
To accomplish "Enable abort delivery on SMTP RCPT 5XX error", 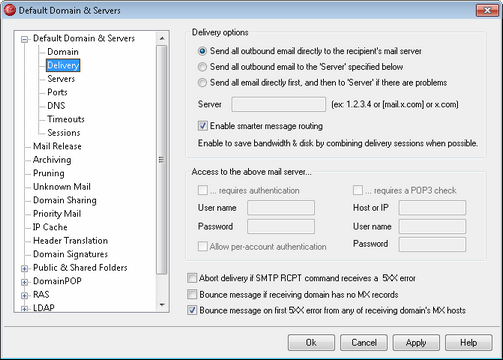I will [192, 278].
